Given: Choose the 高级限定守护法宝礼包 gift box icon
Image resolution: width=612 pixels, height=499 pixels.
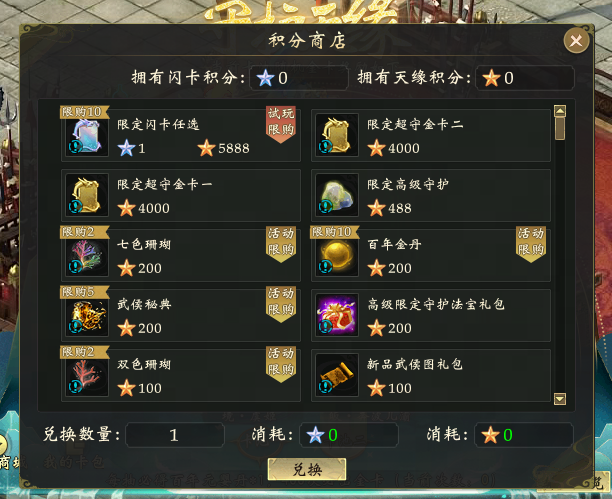Looking at the screenshot, I should coord(336,315).
